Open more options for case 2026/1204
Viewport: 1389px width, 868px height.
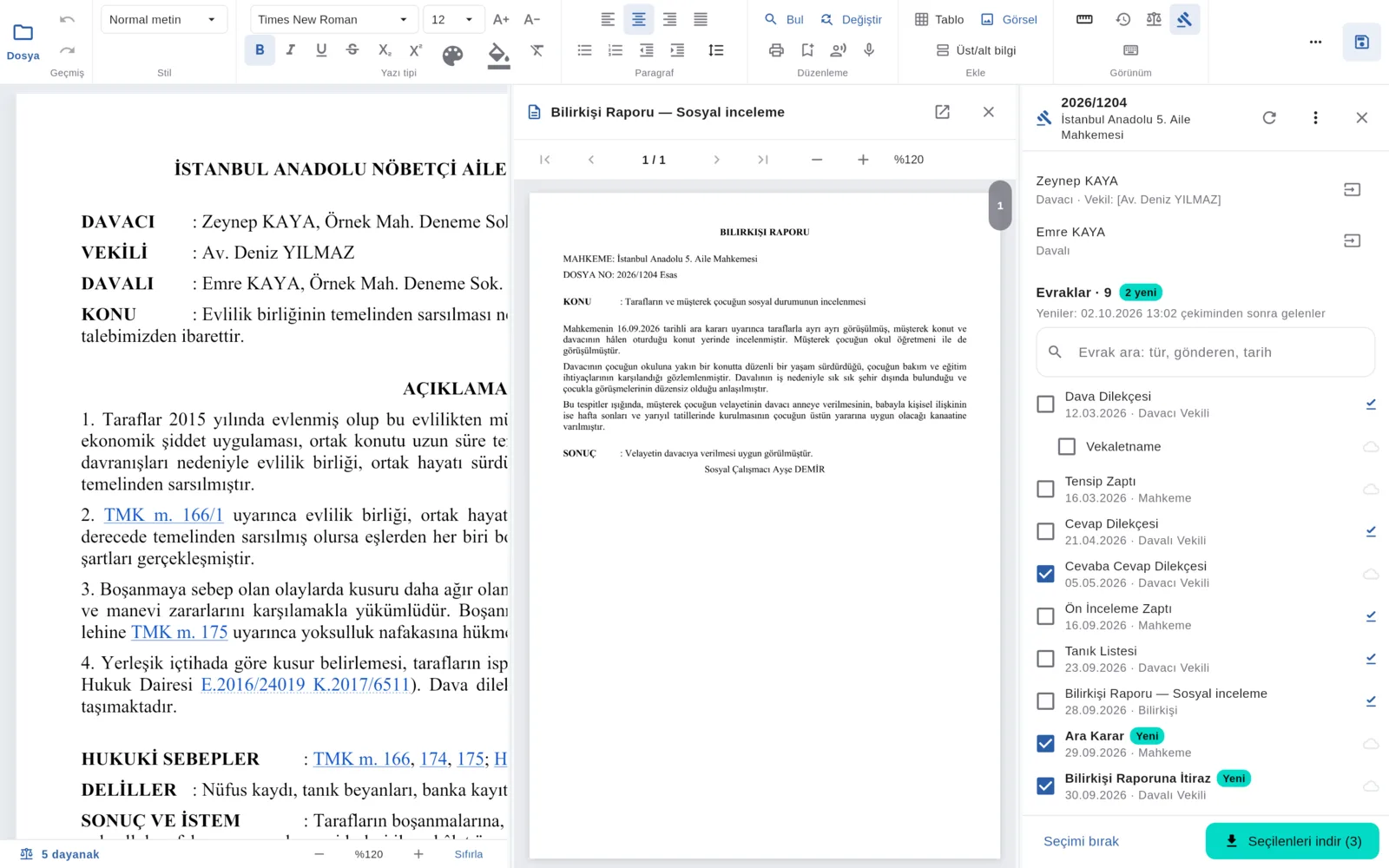click(1315, 118)
